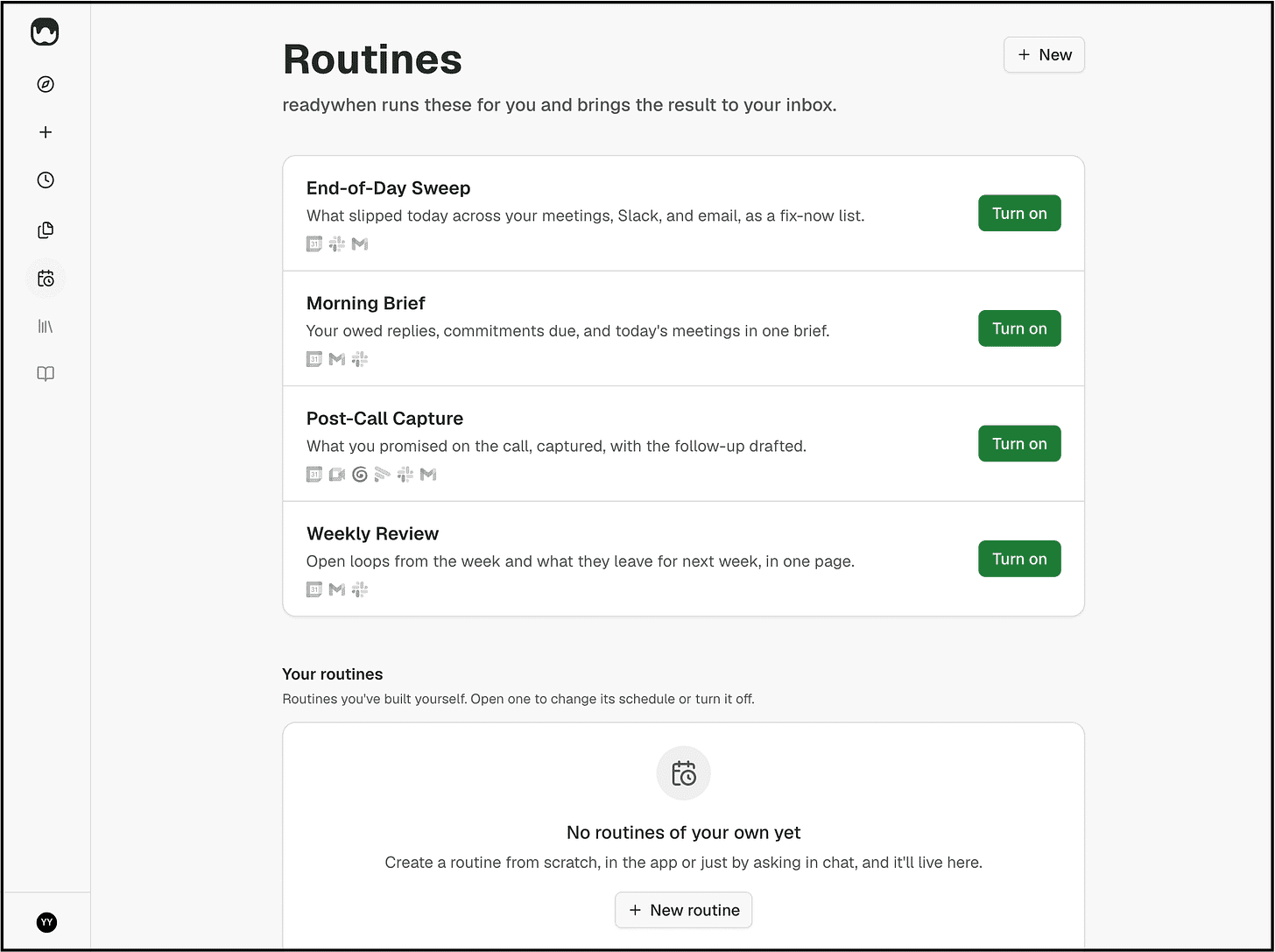Open the End-of-Day Sweep routine title
Image resolution: width=1275 pixels, height=952 pixels.
click(x=388, y=188)
